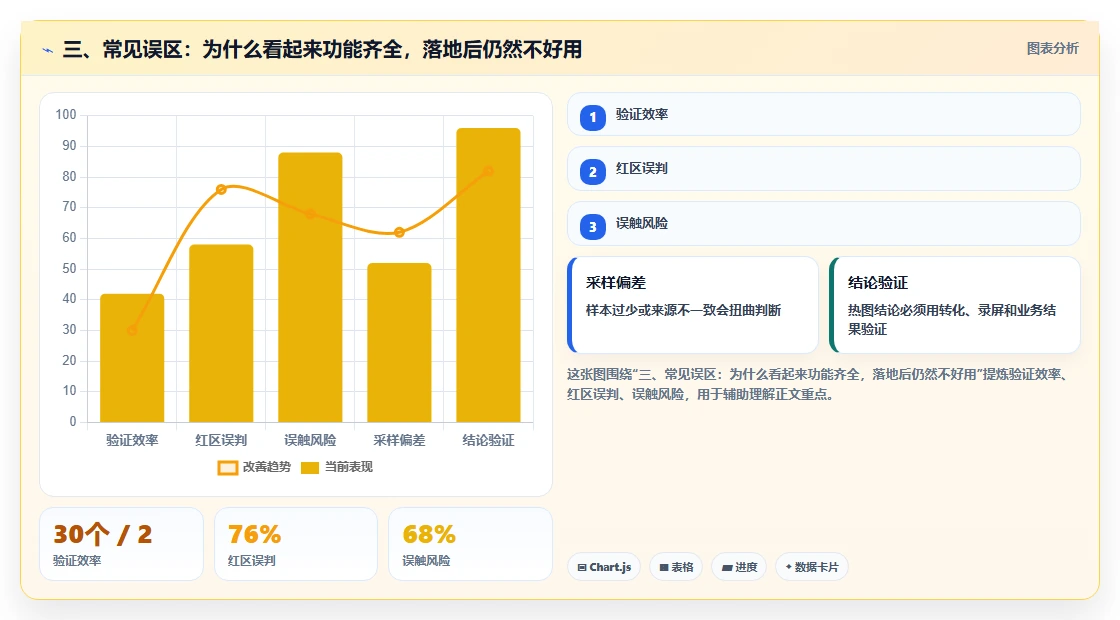Open the 结论验证 card
The height and width of the screenshot is (620, 1120).
[955, 305]
